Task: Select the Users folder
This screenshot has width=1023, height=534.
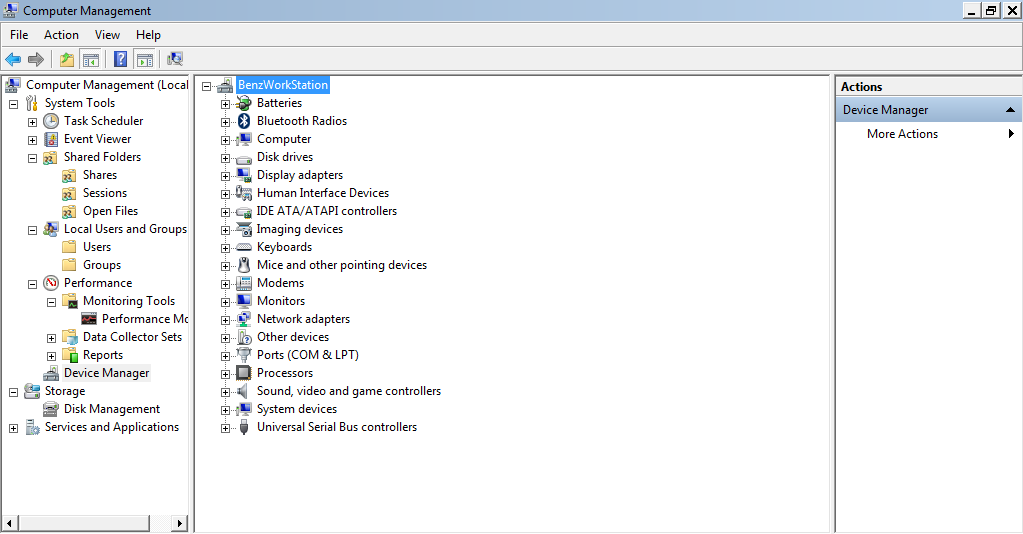Action: (x=97, y=247)
